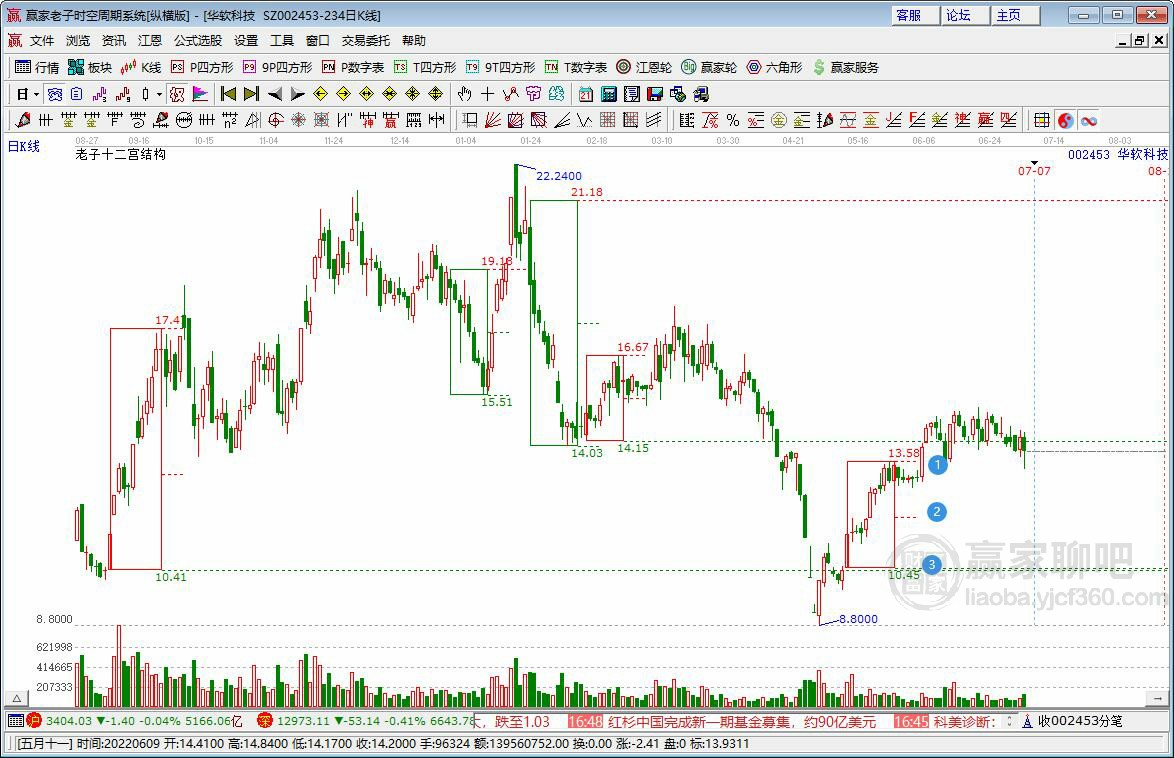Click the pink flag indicator icon
Image resolution: width=1174 pixels, height=758 pixels.
click(x=200, y=94)
